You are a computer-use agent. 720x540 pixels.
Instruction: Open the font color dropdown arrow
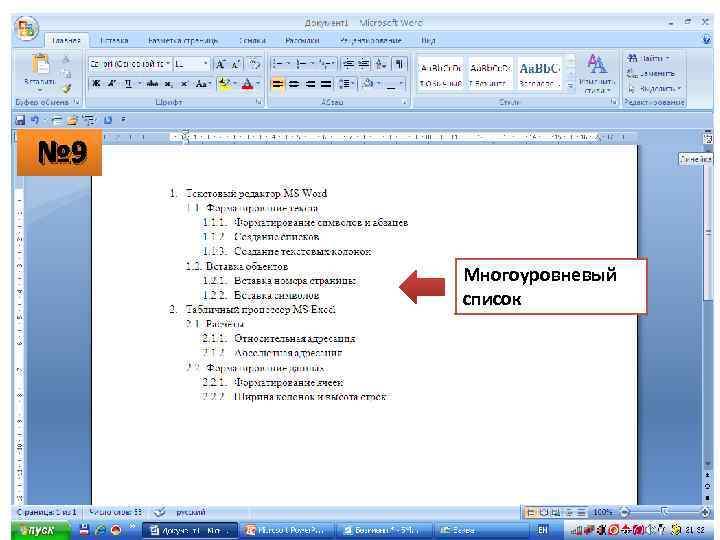click(x=258, y=84)
